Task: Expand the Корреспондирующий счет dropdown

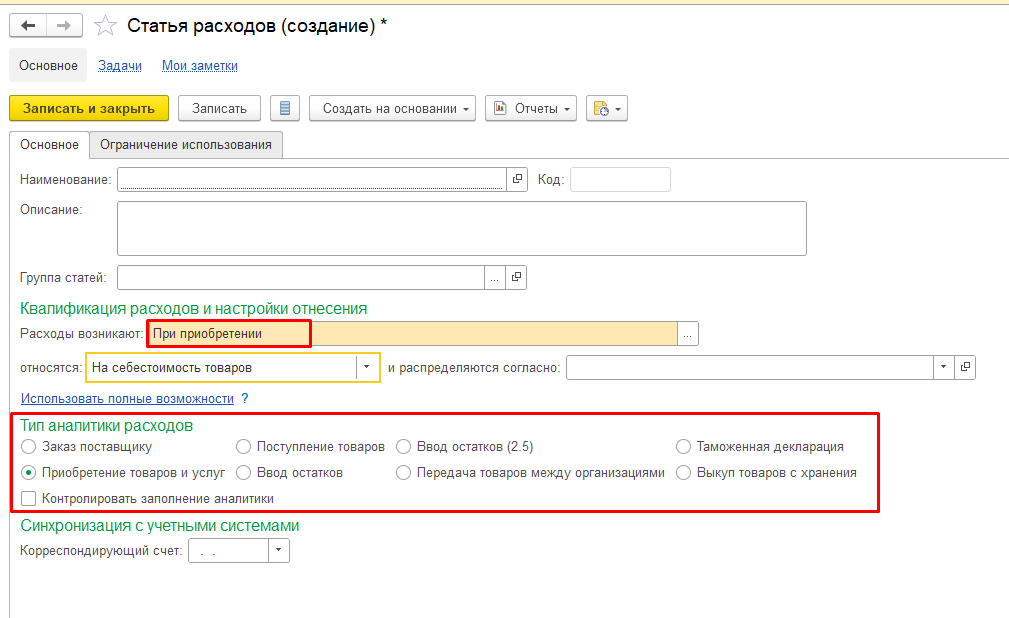Action: click(279, 550)
